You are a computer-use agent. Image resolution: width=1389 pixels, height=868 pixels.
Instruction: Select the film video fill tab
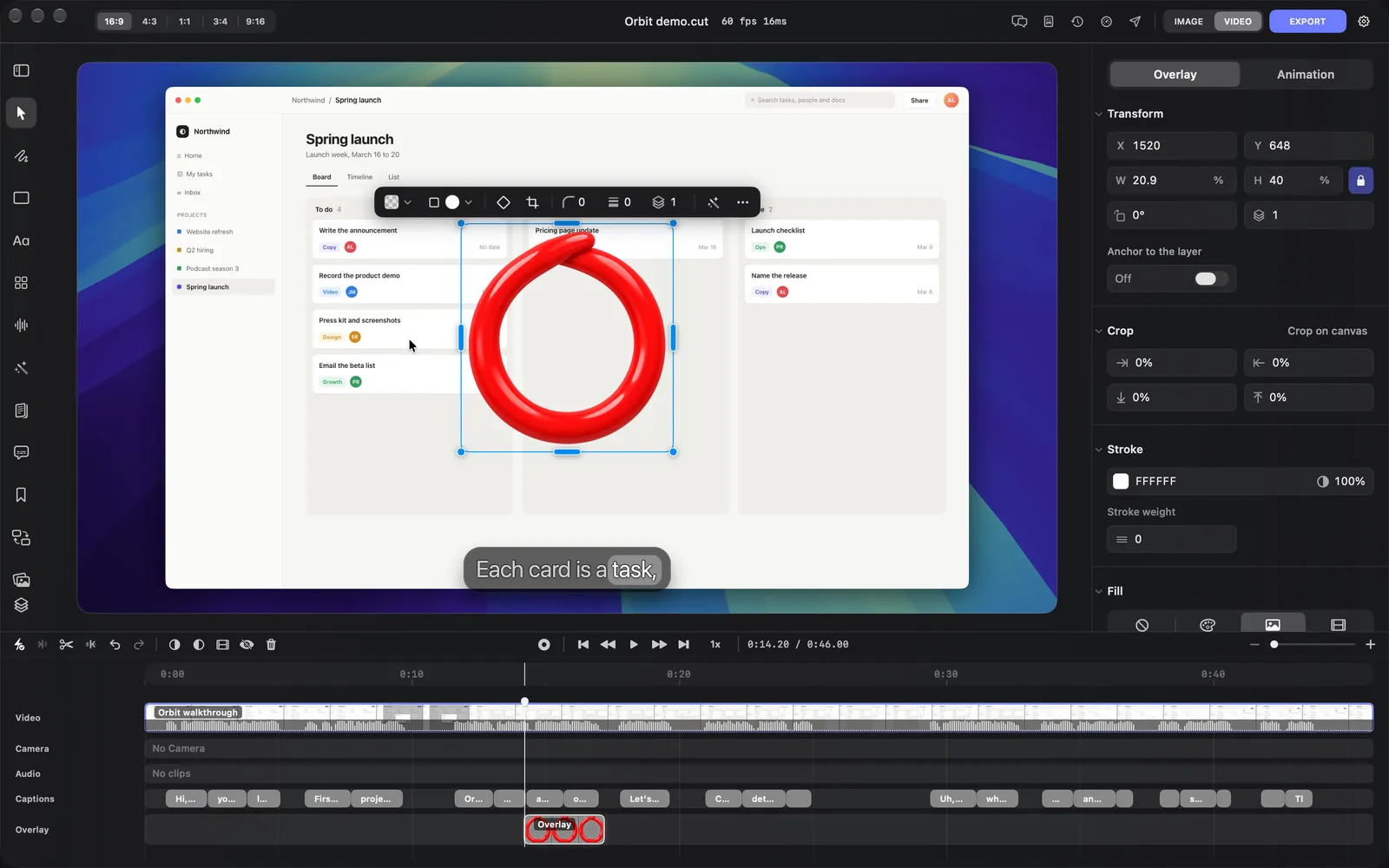[1338, 624]
